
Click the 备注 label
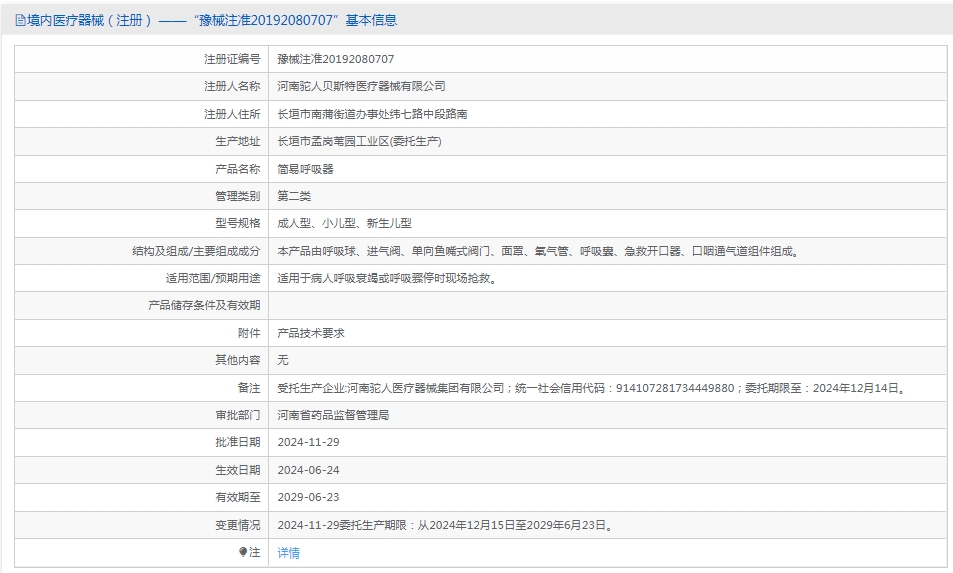tap(249, 388)
